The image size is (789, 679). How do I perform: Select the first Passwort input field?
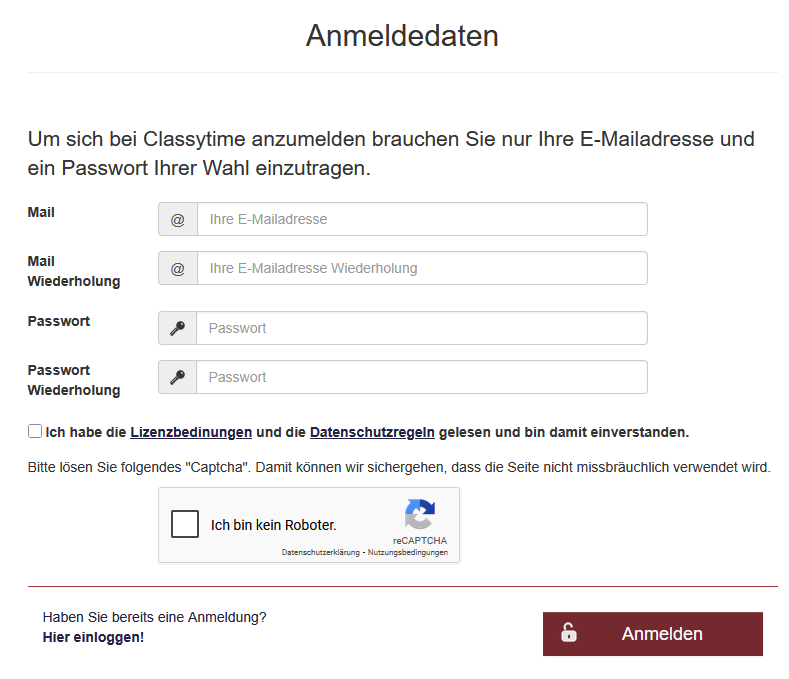421,328
